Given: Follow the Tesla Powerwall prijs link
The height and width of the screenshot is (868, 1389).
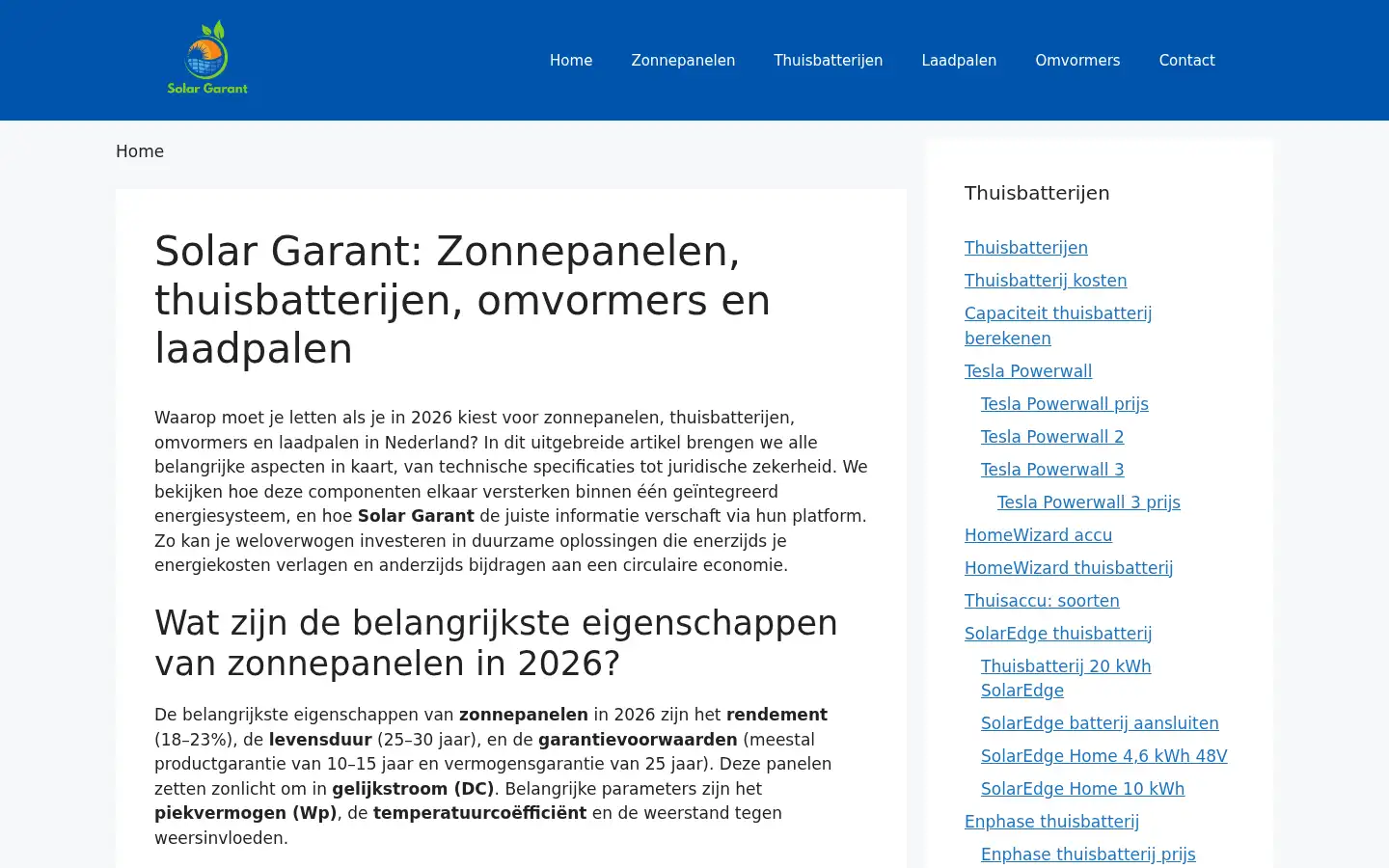Looking at the screenshot, I should (1065, 404).
